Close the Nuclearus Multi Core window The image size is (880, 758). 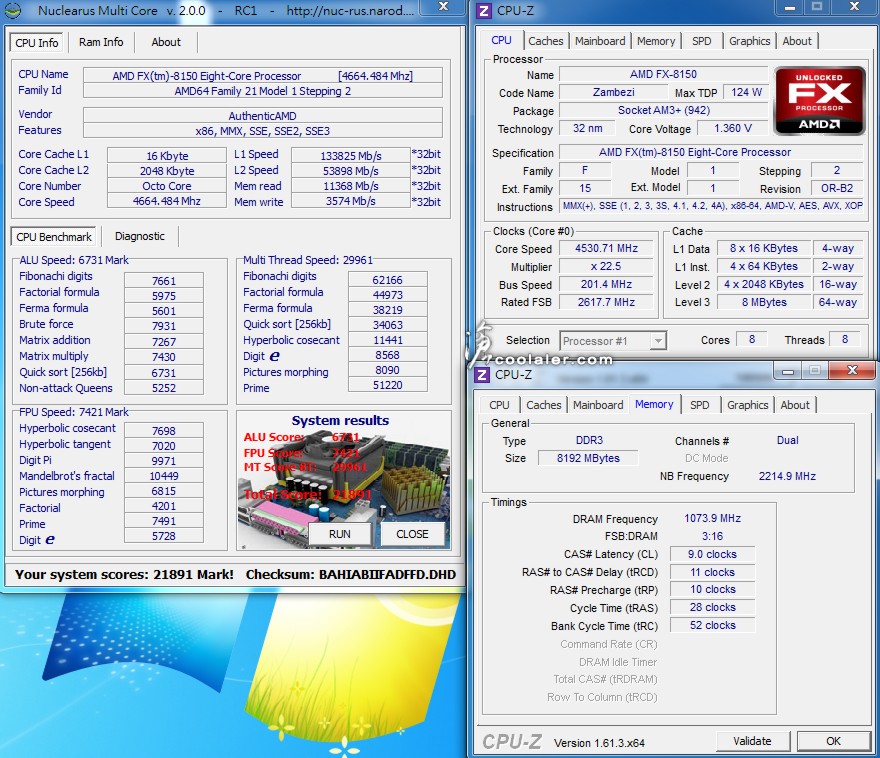pyautogui.click(x=443, y=7)
